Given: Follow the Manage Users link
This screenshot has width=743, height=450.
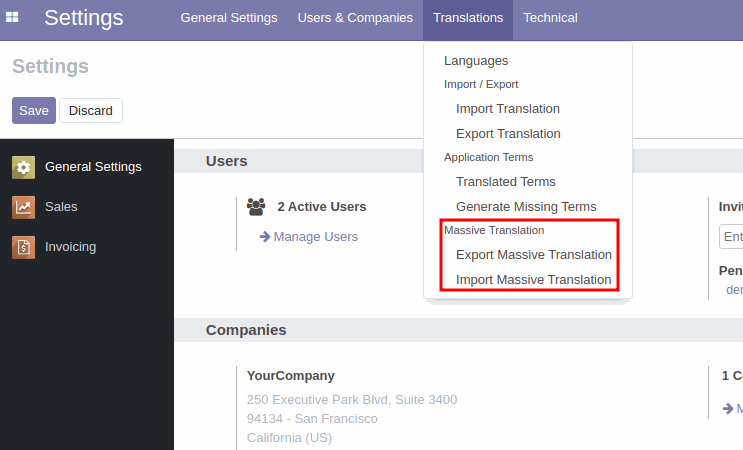Looking at the screenshot, I should [x=316, y=236].
